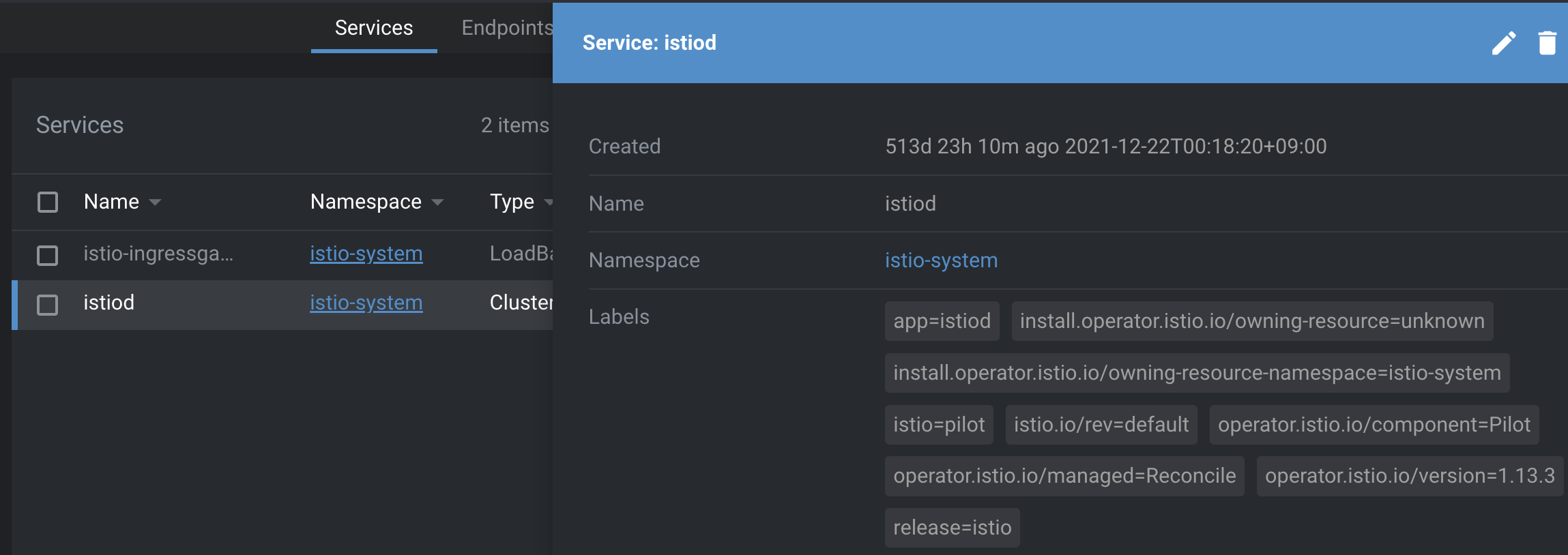Switch to the Services tab
The height and width of the screenshot is (555, 1568).
pos(374,28)
